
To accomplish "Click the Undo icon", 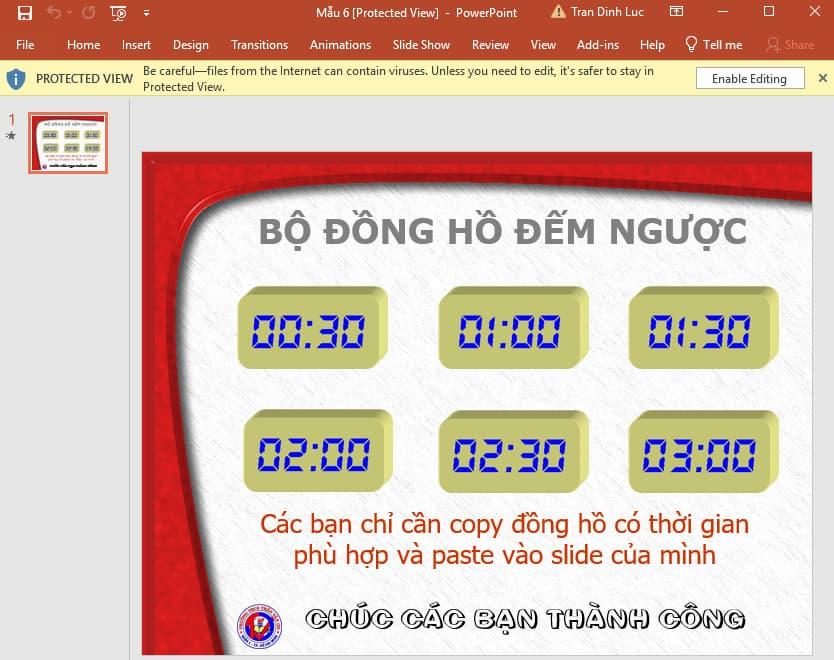I will 54,12.
